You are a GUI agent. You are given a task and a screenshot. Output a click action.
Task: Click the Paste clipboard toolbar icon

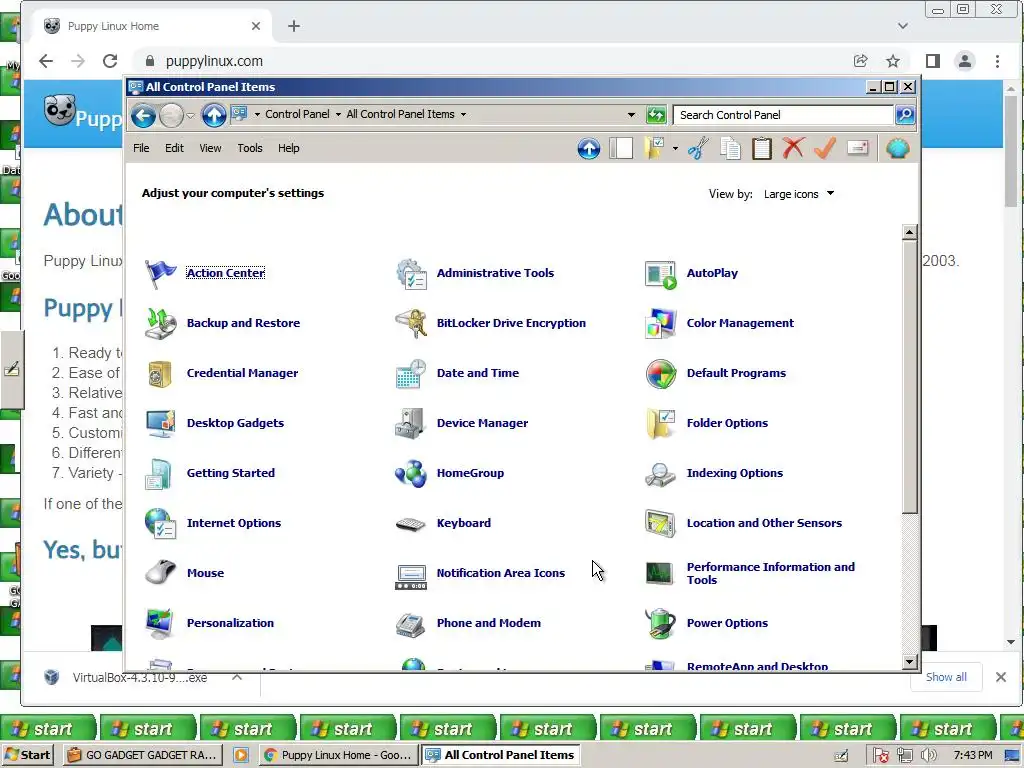click(761, 148)
